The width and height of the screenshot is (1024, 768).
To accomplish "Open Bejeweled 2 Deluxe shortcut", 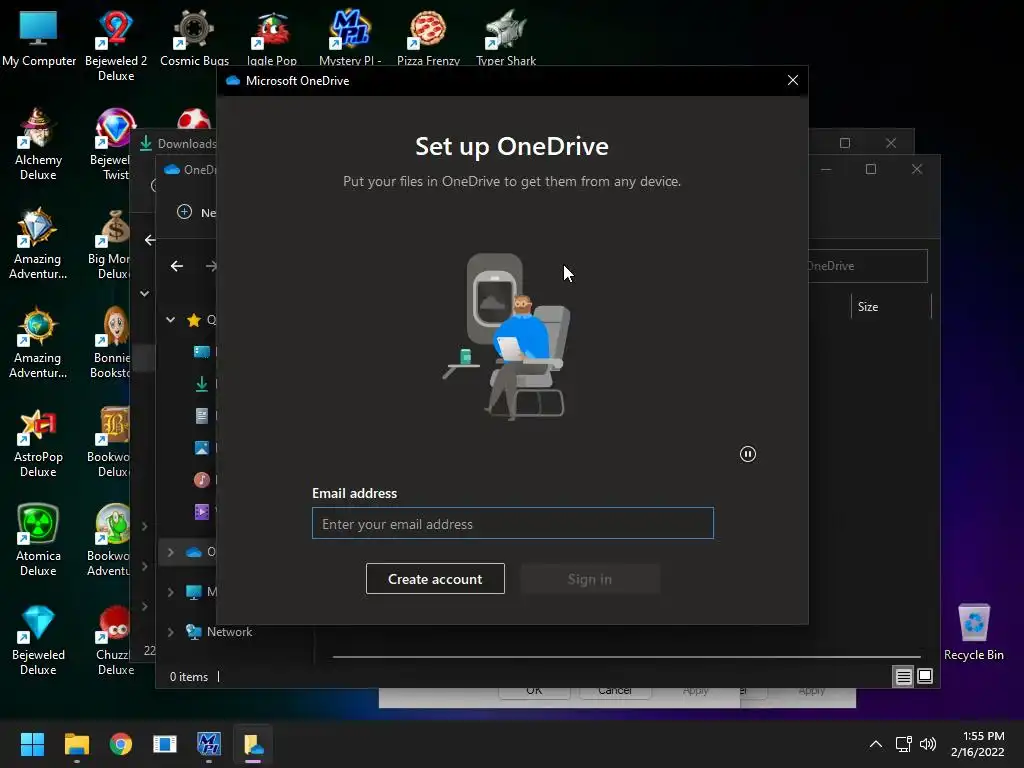I will [116, 46].
